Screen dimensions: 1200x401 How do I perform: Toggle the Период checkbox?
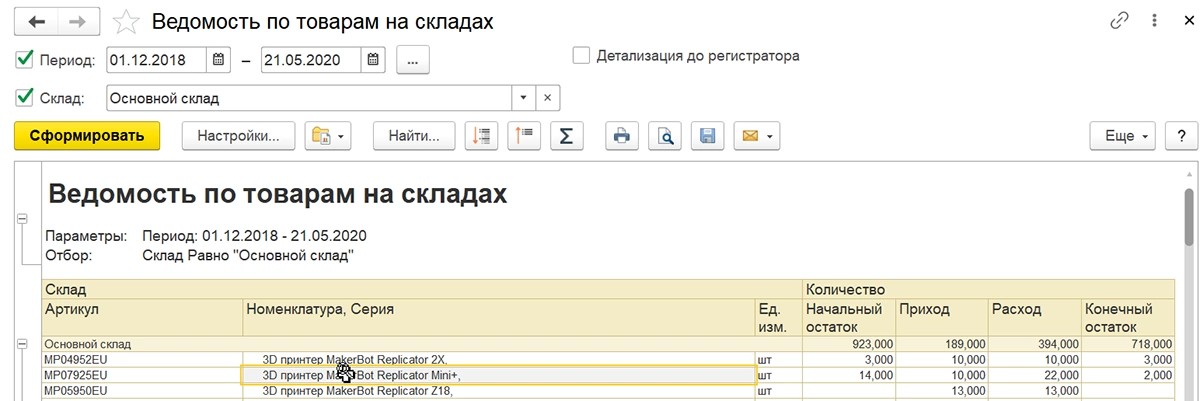[x=25, y=60]
